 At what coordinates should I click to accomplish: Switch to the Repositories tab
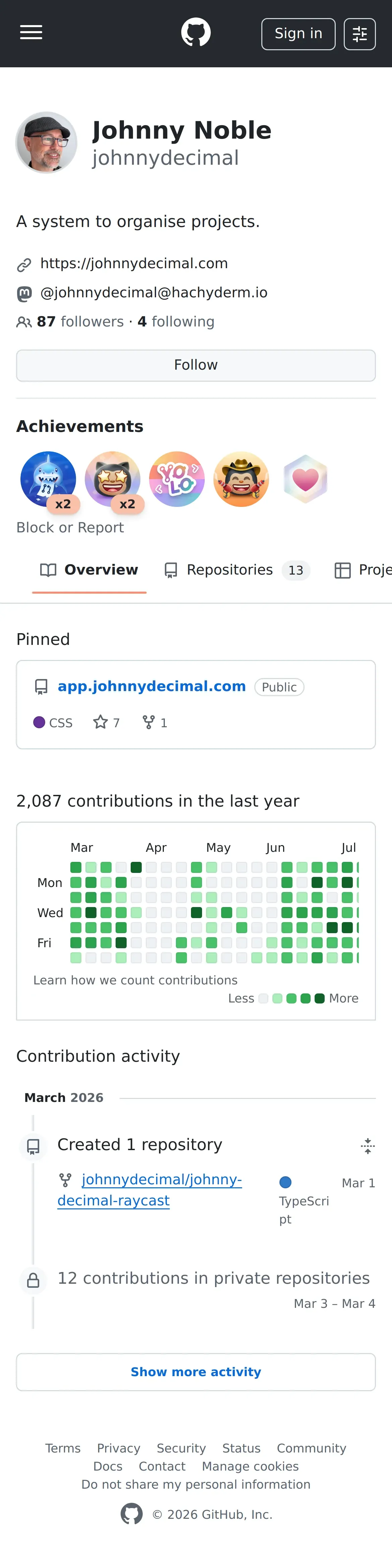(x=237, y=570)
